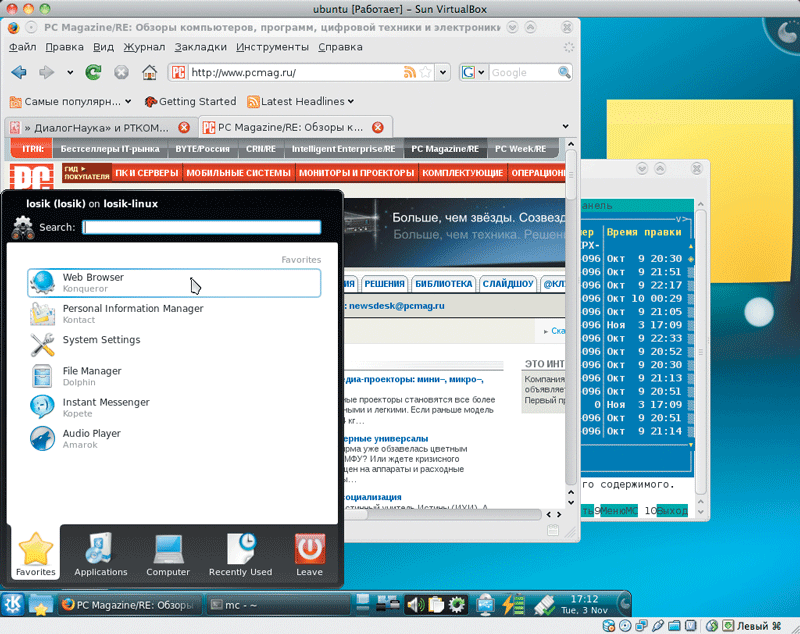800x634 pixels.
Task: Open Leave tab in Kickoff menu
Action: [309, 554]
